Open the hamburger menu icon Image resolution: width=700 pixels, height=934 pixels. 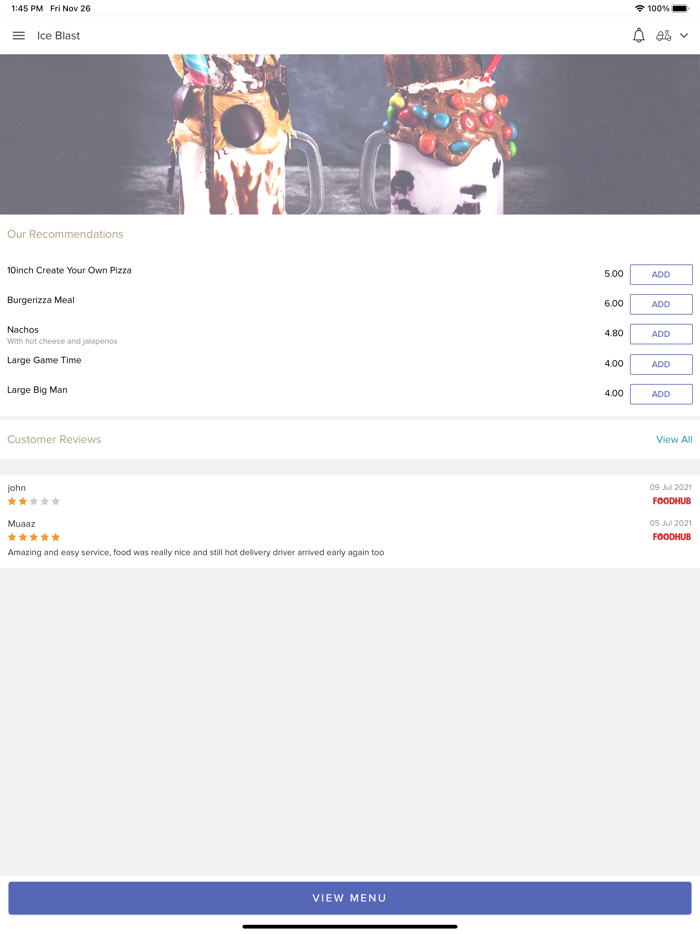point(18,36)
